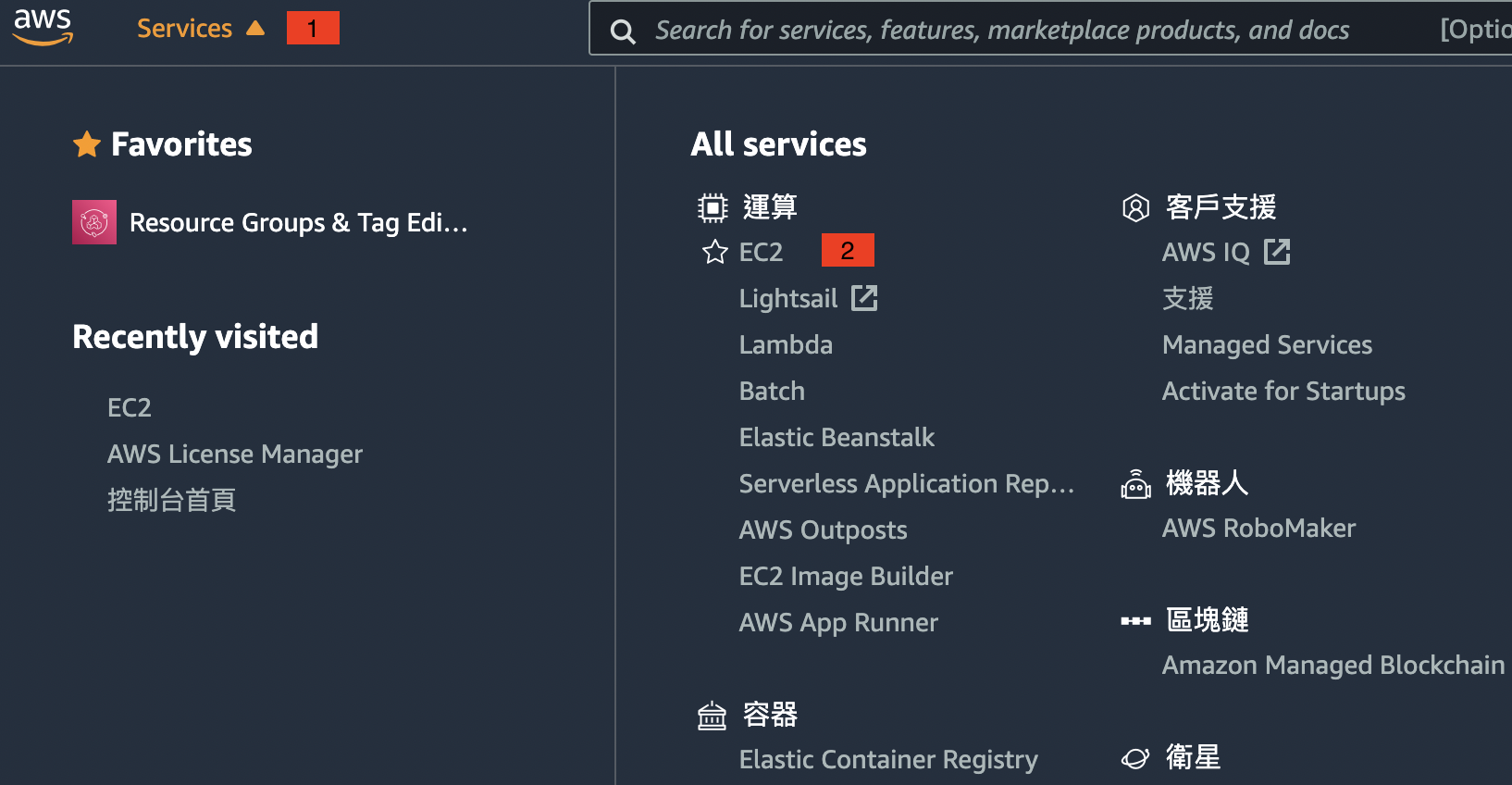Click the 運算 compute category icon

click(713, 207)
